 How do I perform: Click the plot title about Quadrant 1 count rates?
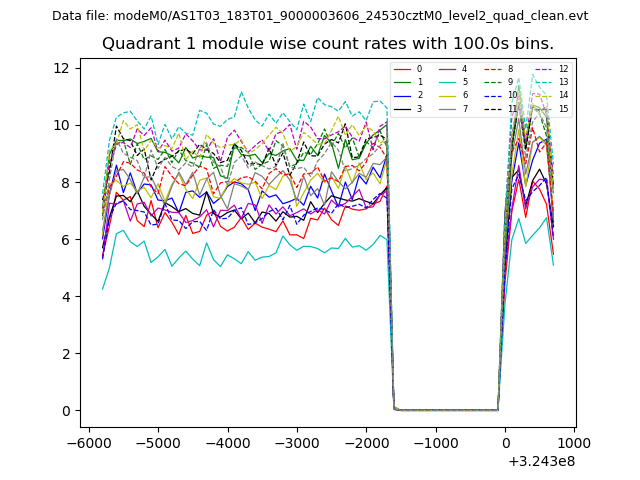coord(328,44)
